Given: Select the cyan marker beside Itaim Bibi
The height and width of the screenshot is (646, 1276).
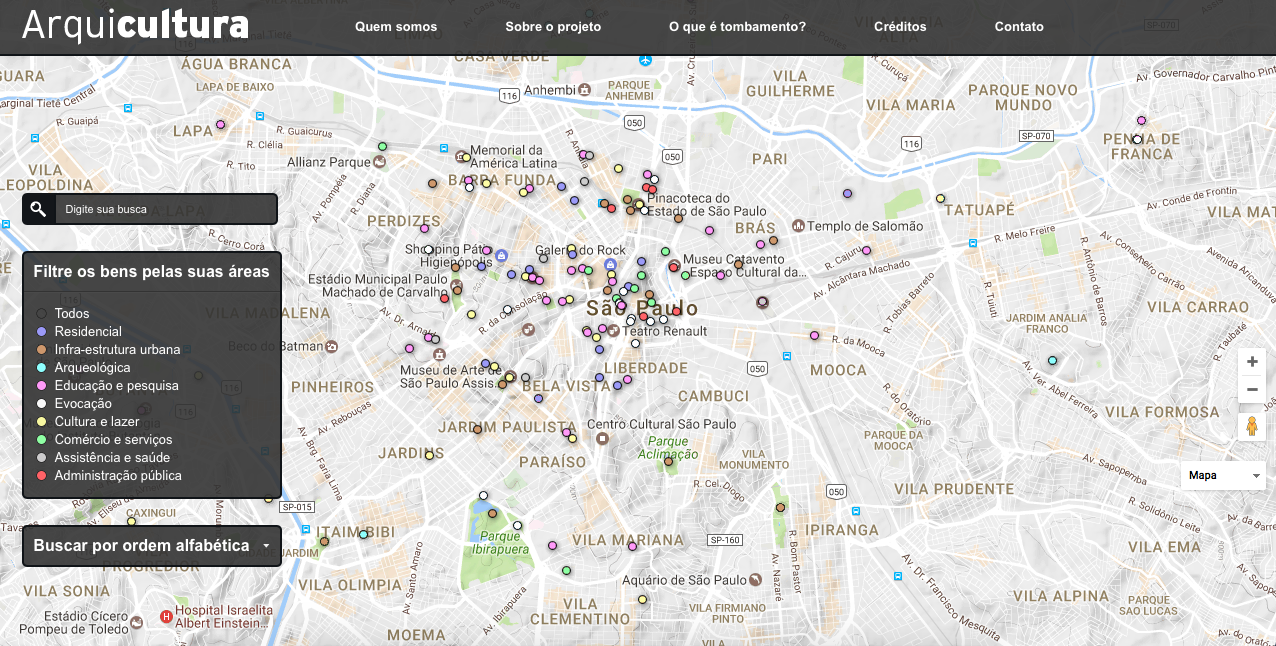Looking at the screenshot, I should (x=364, y=534).
